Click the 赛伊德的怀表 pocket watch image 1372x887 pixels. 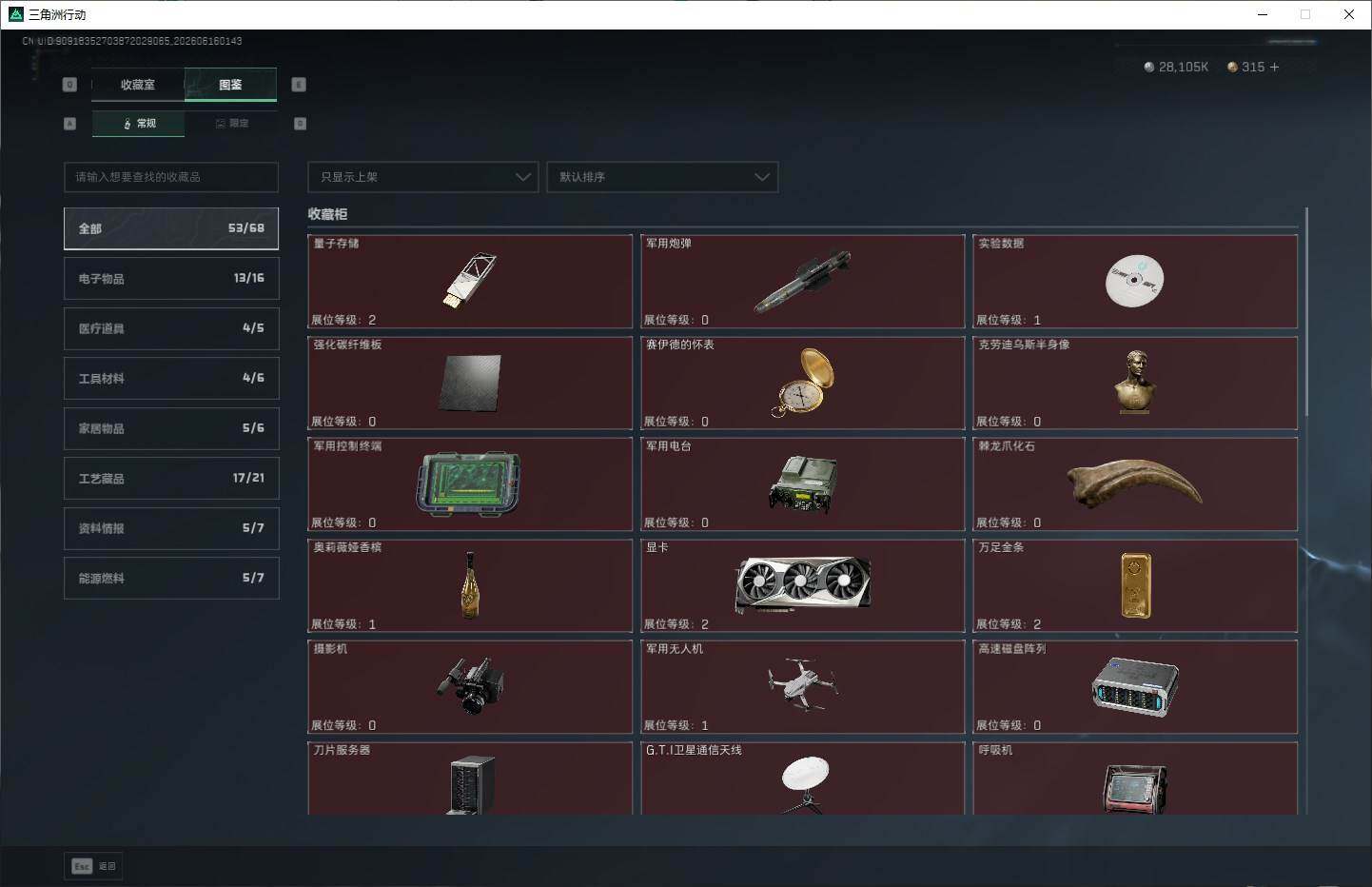click(x=803, y=383)
